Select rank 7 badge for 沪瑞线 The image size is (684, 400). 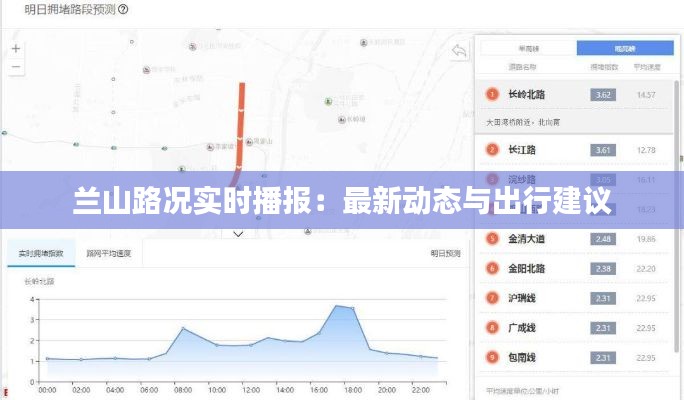[x=492, y=298]
